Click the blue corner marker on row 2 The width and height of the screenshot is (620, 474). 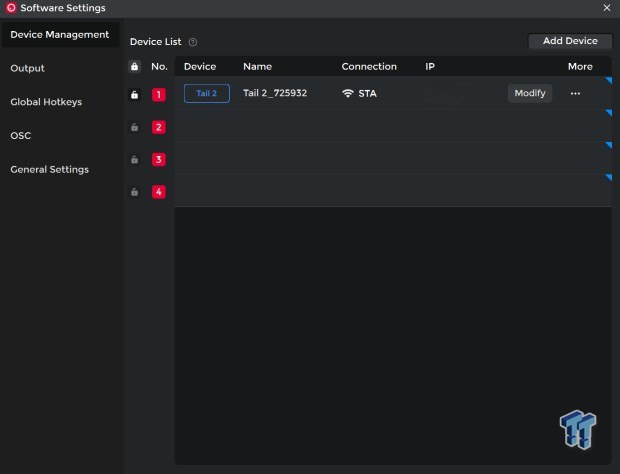[607, 113]
